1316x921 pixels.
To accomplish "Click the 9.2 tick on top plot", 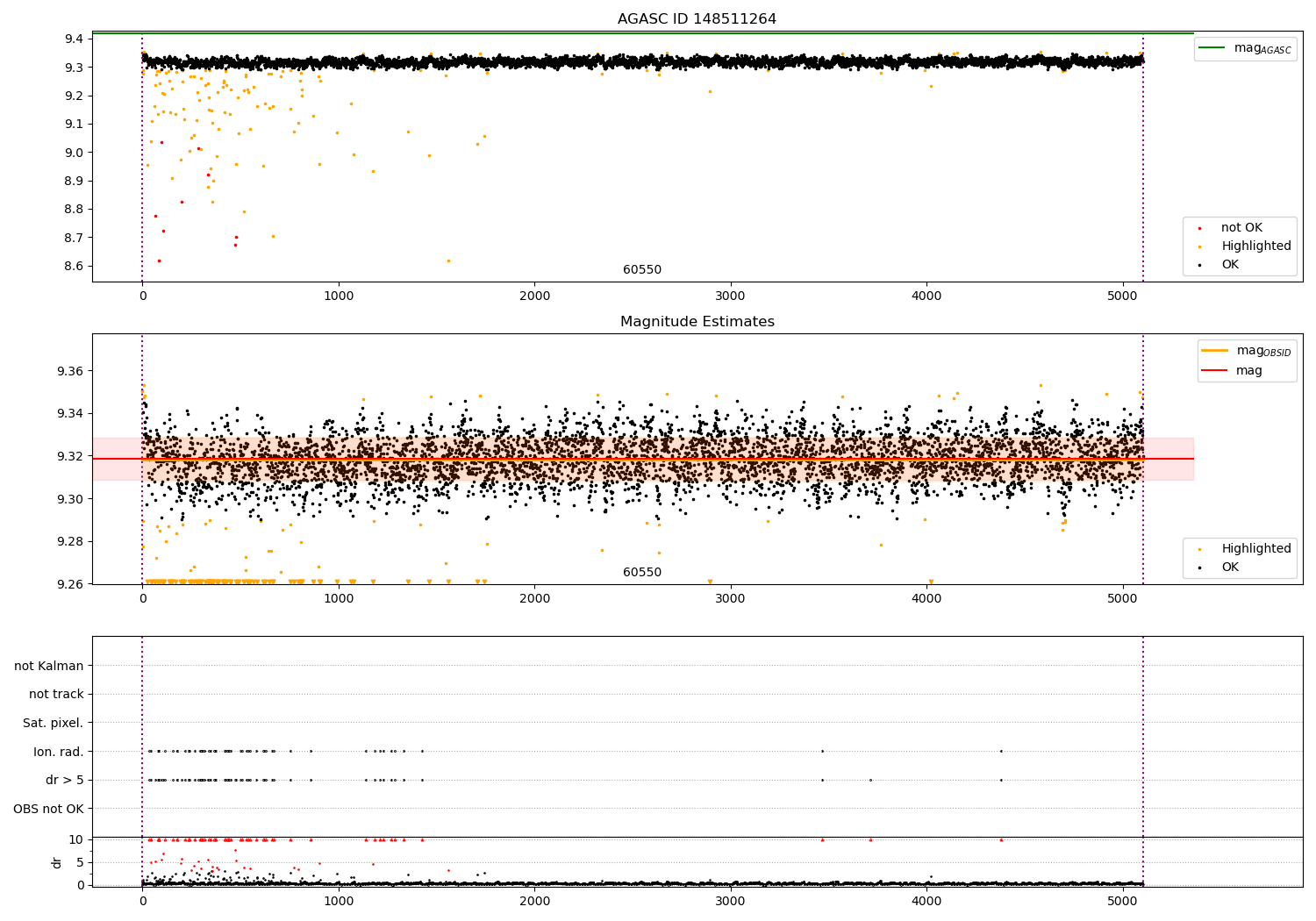I will pos(74,96).
